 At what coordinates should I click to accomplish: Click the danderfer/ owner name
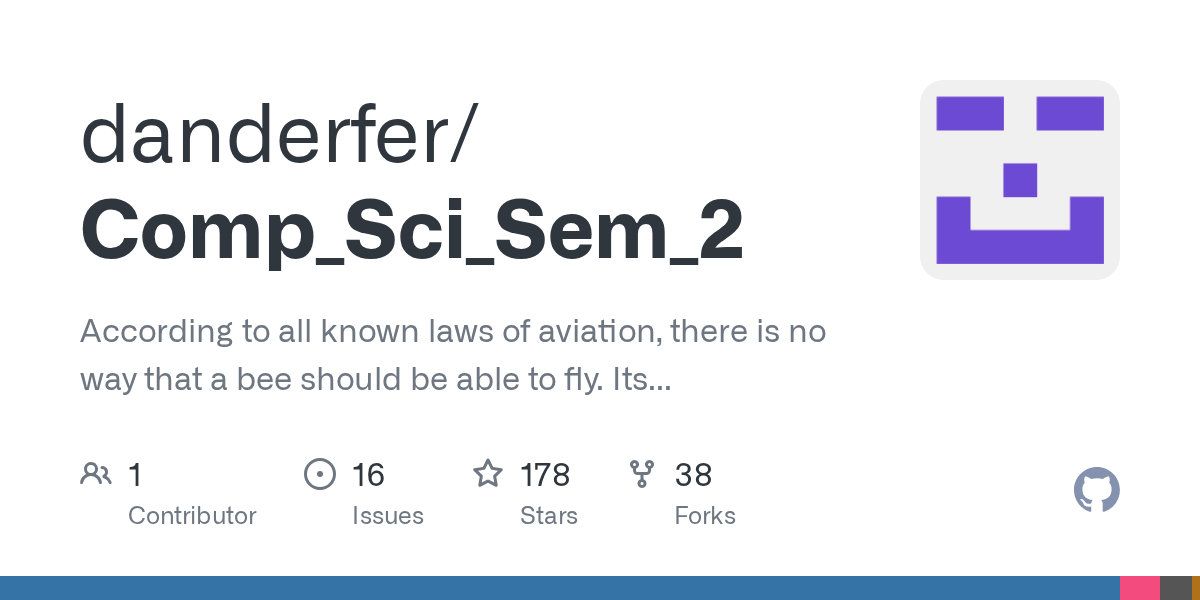[x=278, y=135]
